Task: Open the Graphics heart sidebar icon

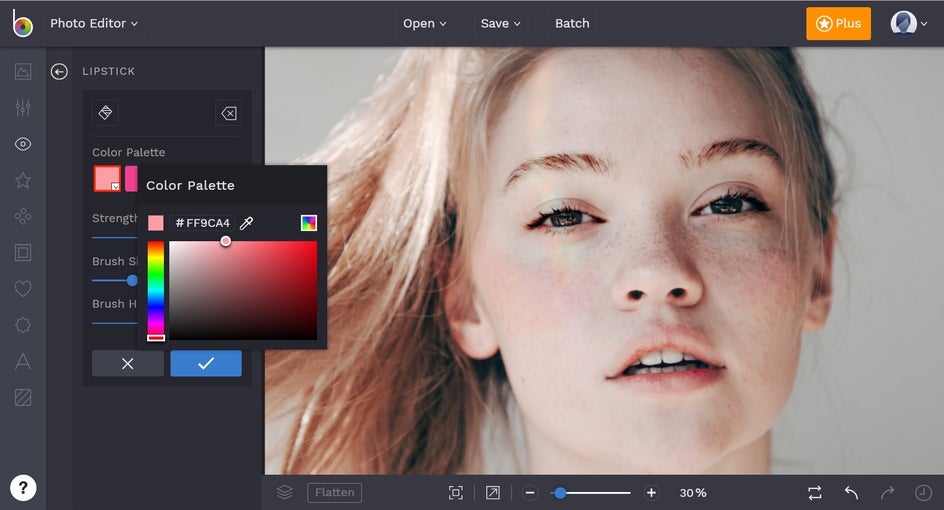Action: (23, 289)
